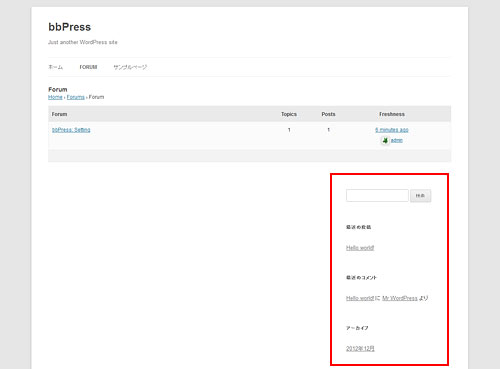
Task: Open the ホーム menu item
Action: (x=55, y=67)
